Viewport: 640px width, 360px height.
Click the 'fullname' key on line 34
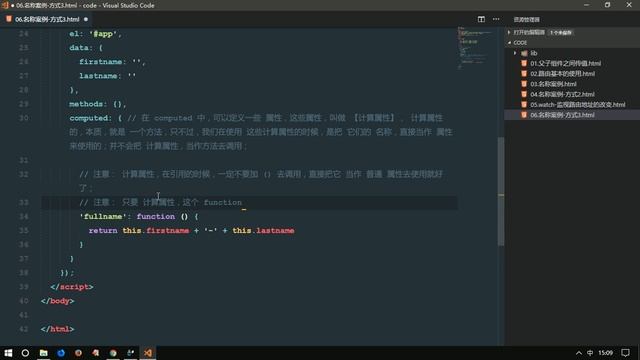[103, 216]
